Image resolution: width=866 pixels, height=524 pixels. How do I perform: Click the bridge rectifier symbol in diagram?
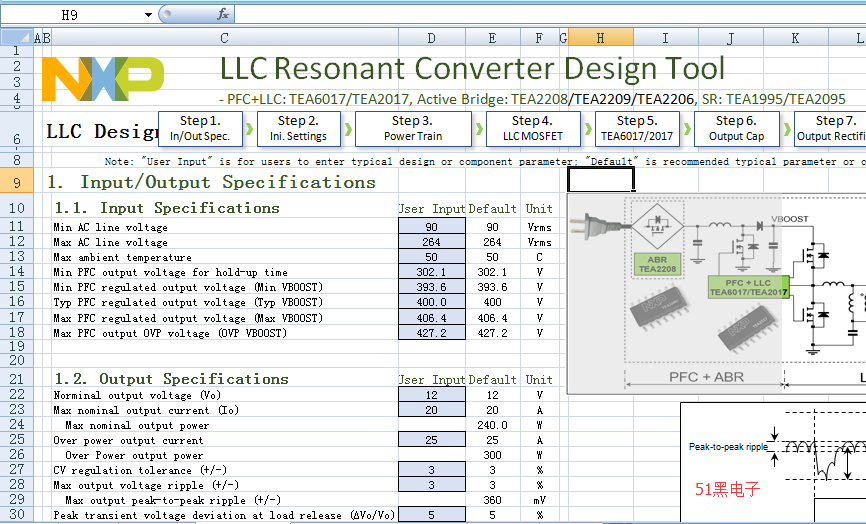pyautogui.click(x=656, y=226)
